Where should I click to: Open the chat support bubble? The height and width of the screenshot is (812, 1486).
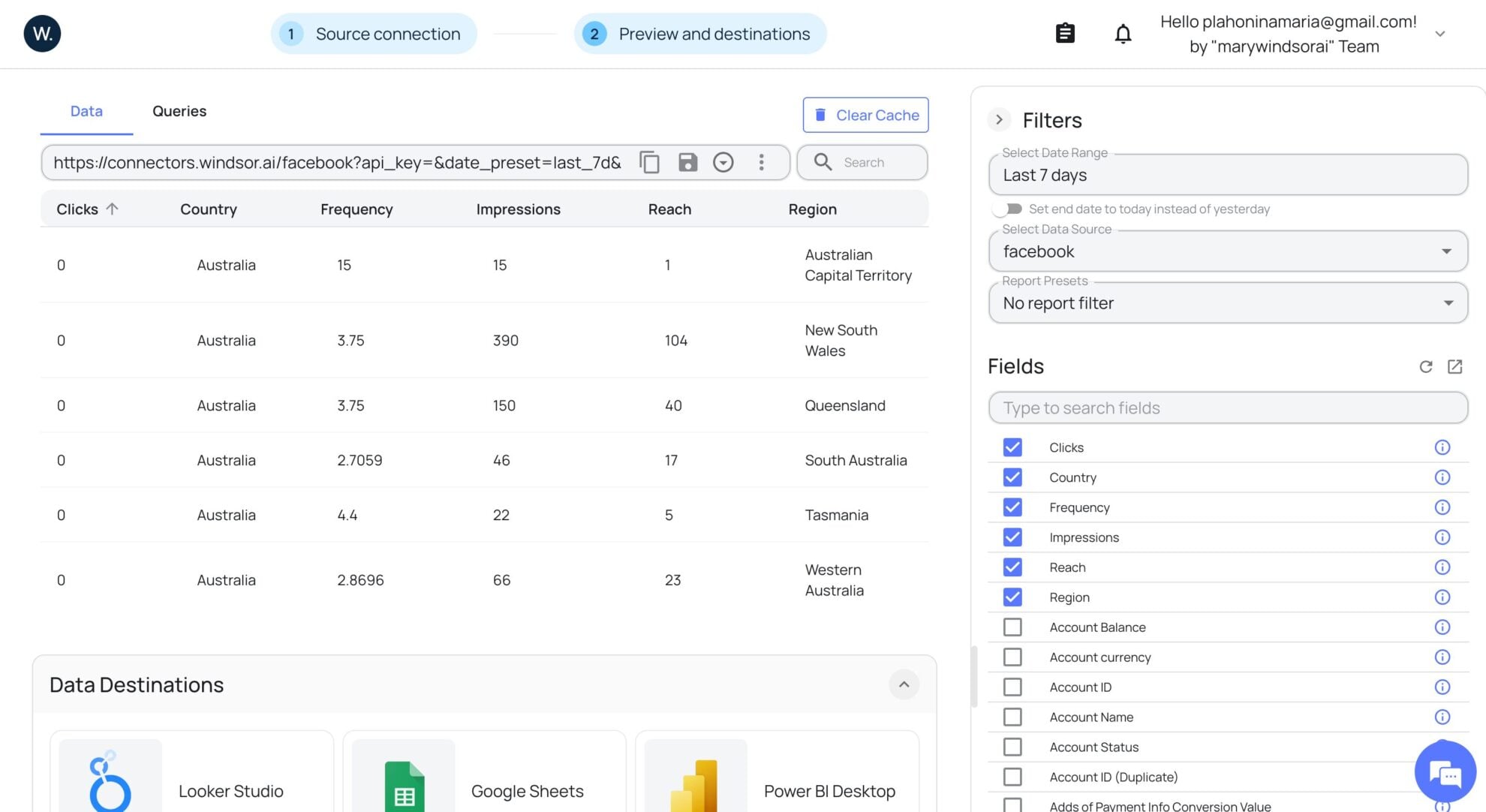[1445, 771]
